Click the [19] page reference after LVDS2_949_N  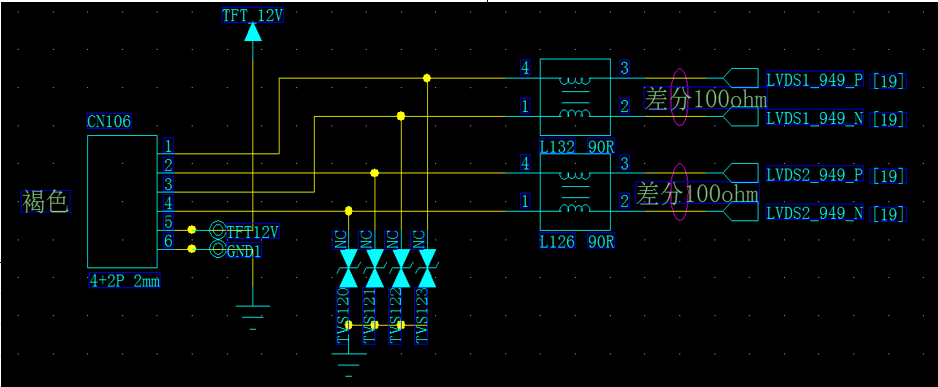[x=888, y=214]
